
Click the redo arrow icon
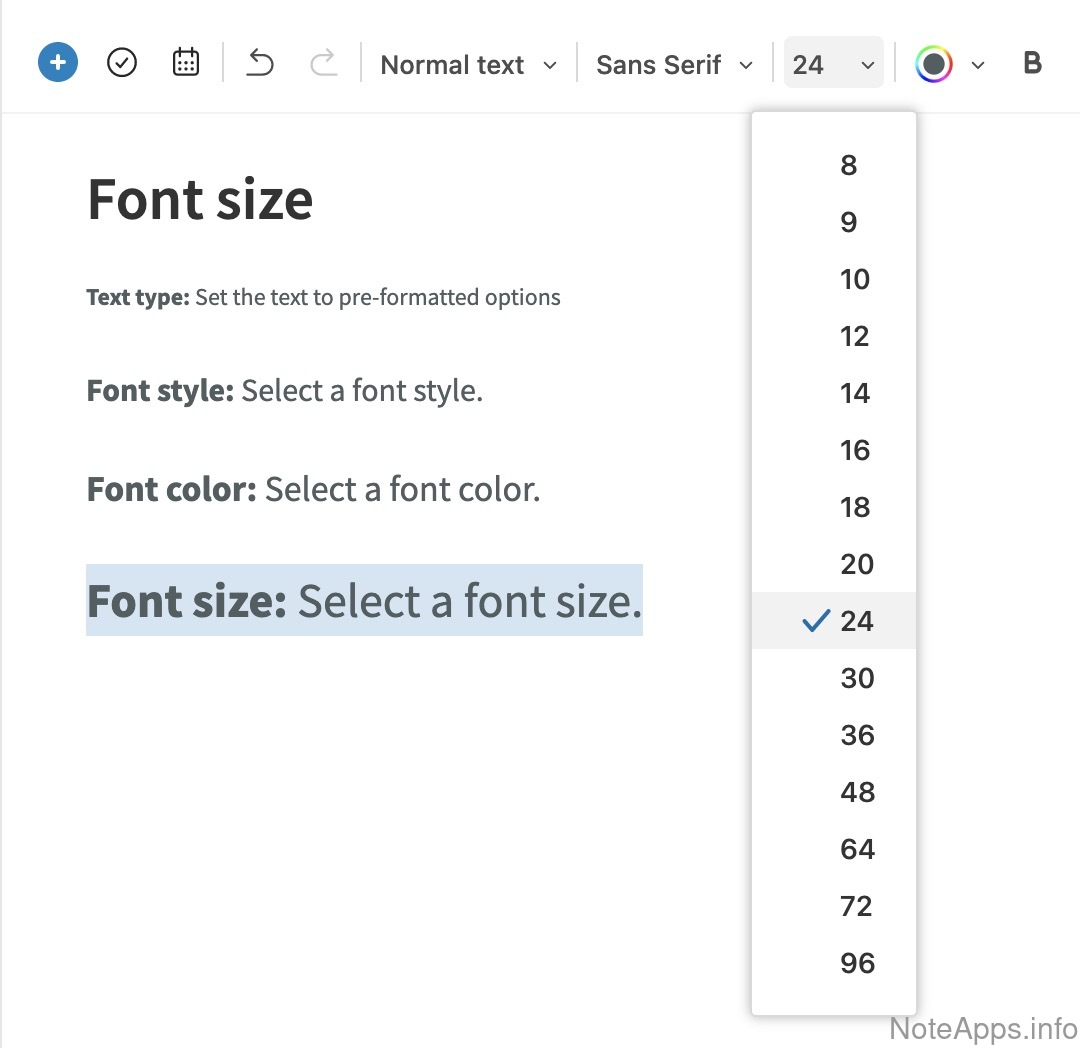(323, 63)
